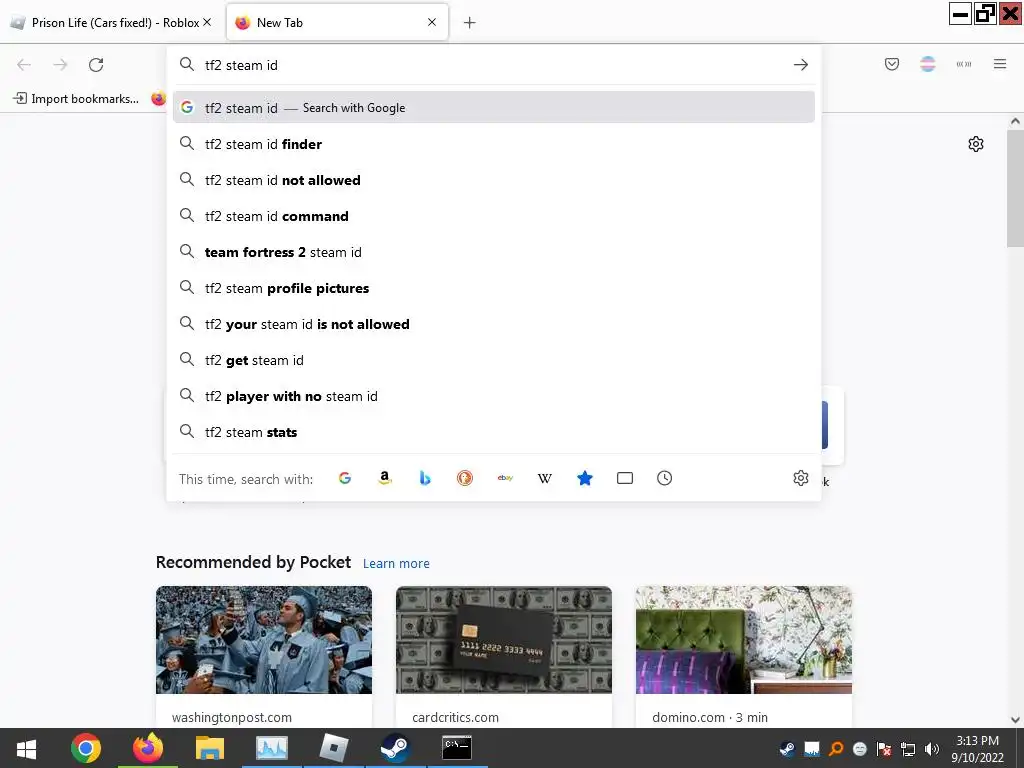Click the page vertical scrollbar thumb
The image size is (1024, 768).
(x=1015, y=189)
